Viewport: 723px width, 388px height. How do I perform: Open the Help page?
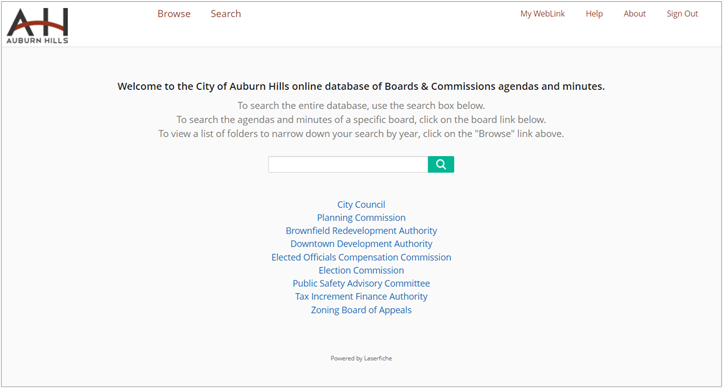[594, 14]
